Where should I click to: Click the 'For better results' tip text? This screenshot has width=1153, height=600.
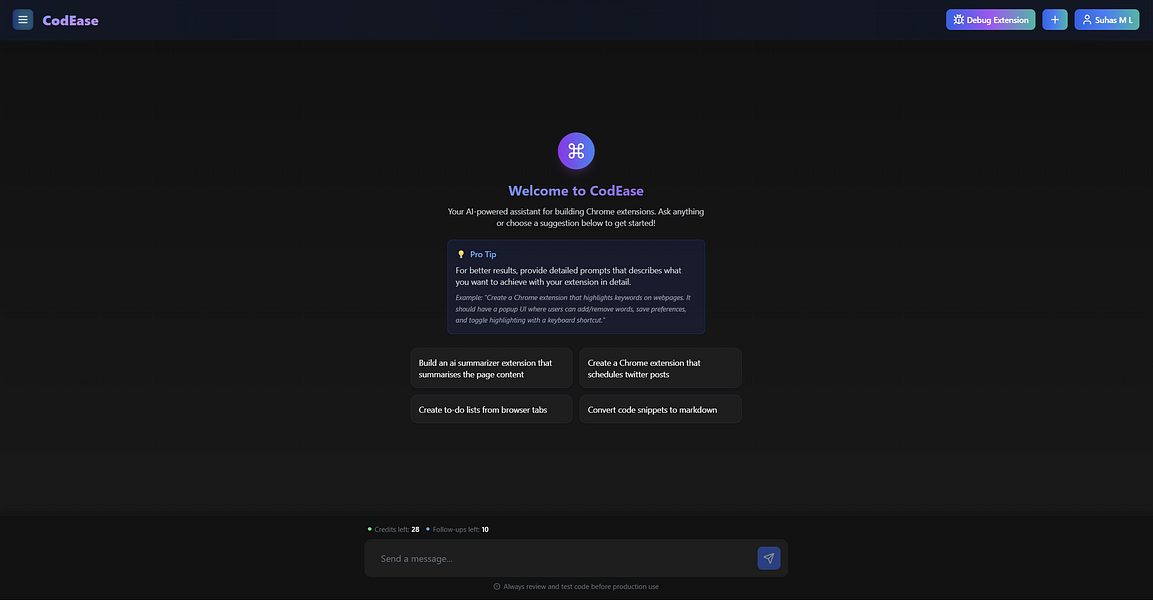coord(568,276)
